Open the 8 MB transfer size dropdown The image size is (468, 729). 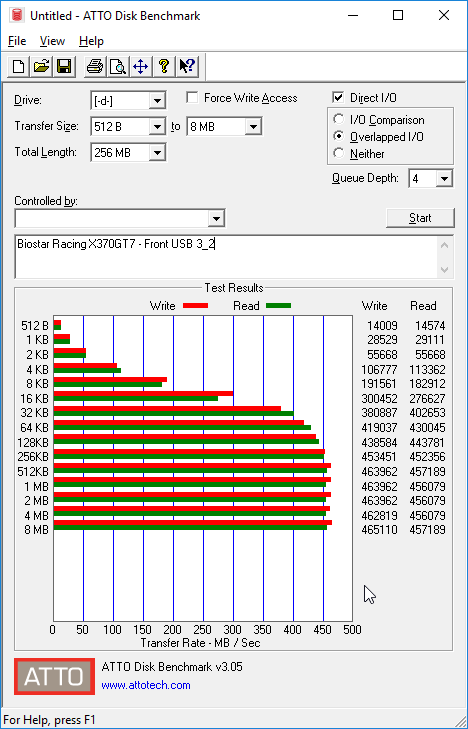(x=253, y=126)
